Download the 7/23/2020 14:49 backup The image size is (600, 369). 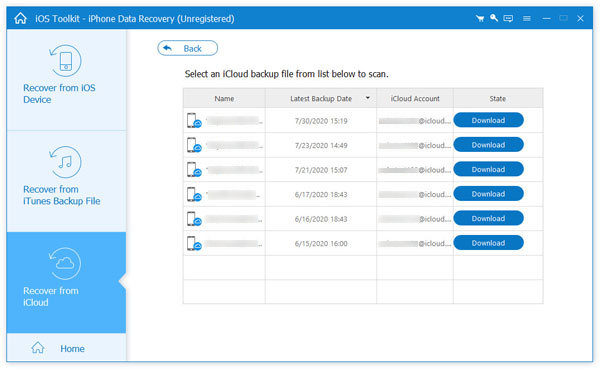(x=488, y=145)
